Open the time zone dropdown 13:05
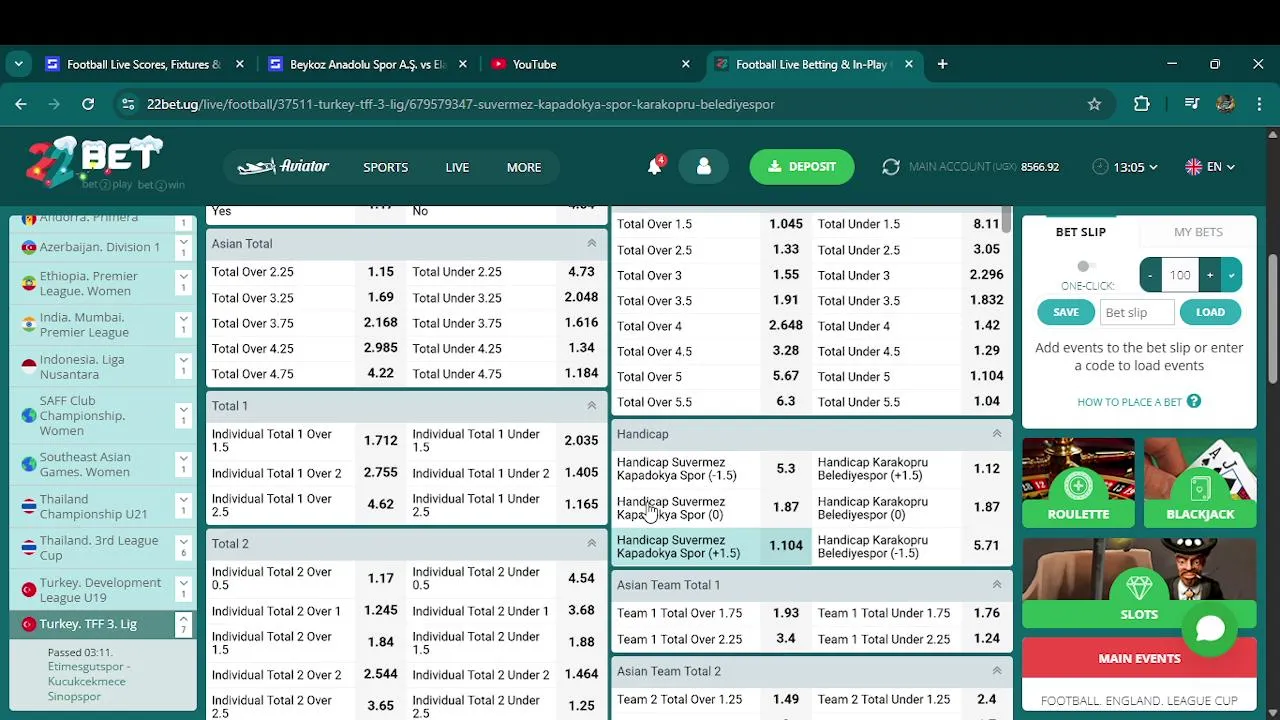This screenshot has height=720, width=1280. [x=1125, y=167]
